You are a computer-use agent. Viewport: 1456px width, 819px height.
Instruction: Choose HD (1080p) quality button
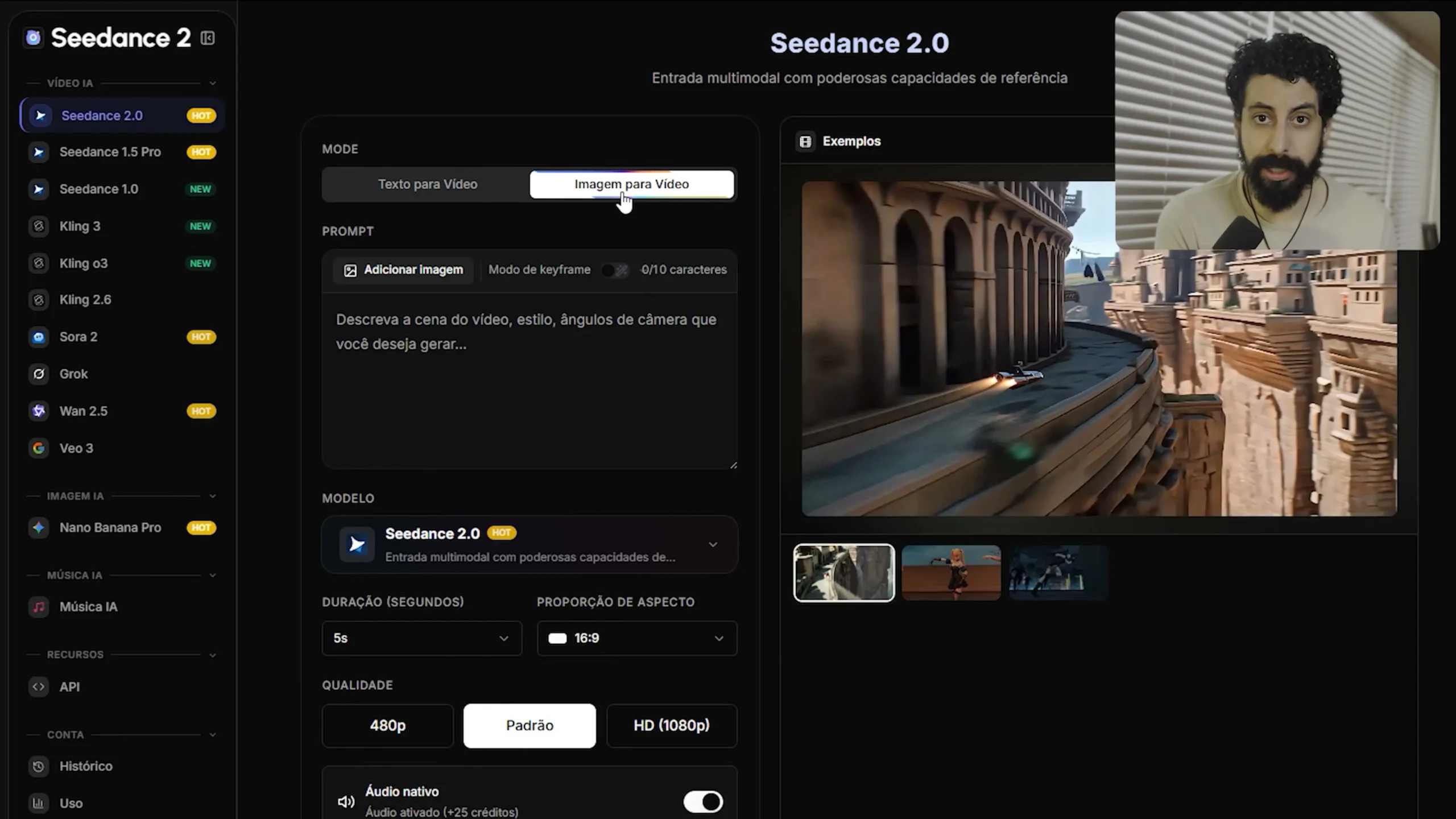pos(671,725)
